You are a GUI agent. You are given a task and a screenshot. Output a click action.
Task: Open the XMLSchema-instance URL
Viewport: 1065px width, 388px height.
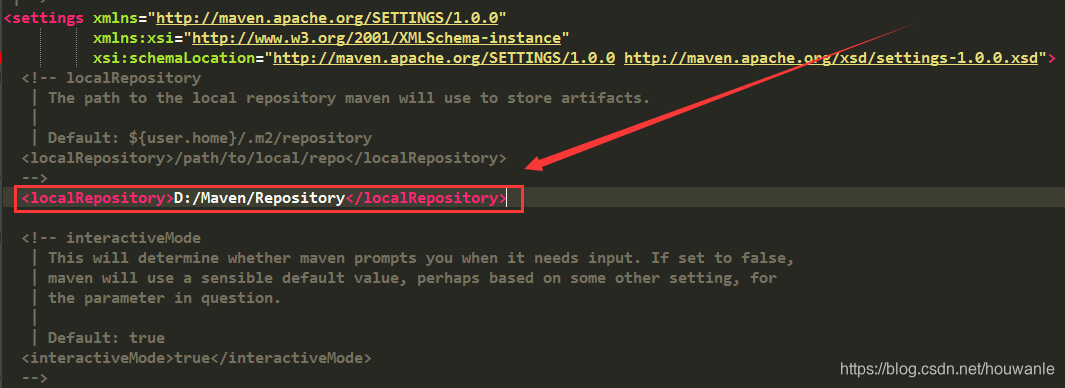(376, 38)
